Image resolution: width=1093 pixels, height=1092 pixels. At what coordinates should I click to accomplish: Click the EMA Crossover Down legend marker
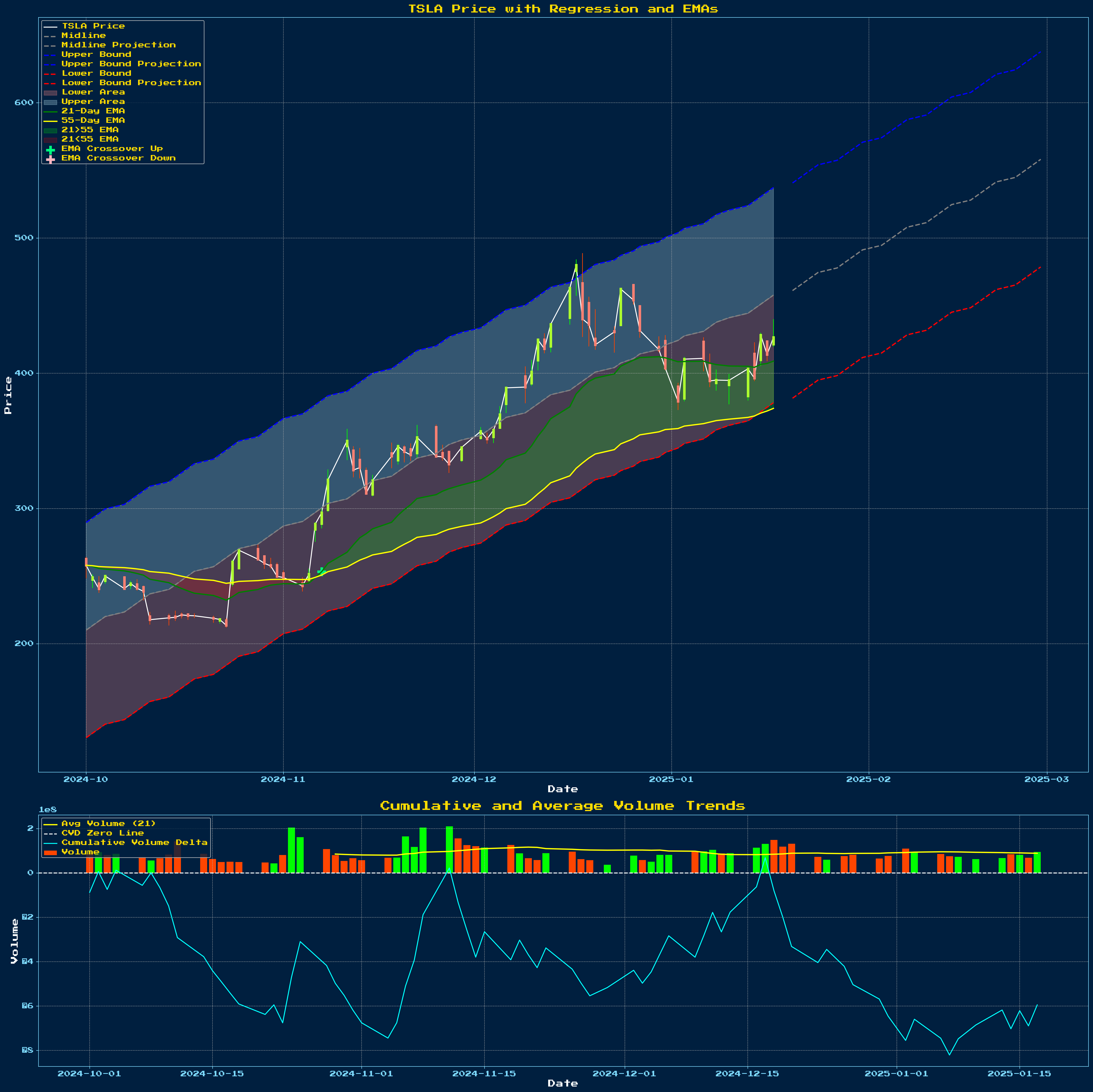[x=50, y=159]
